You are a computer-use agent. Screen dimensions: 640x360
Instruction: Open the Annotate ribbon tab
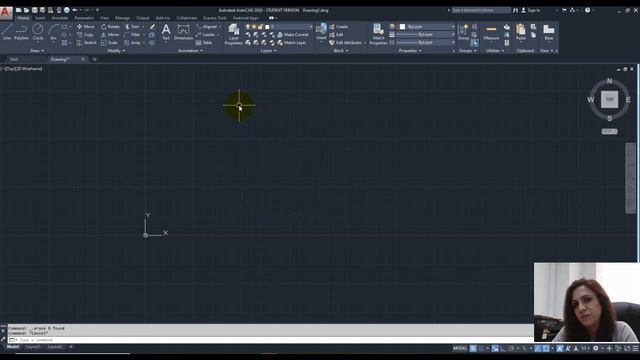point(60,18)
